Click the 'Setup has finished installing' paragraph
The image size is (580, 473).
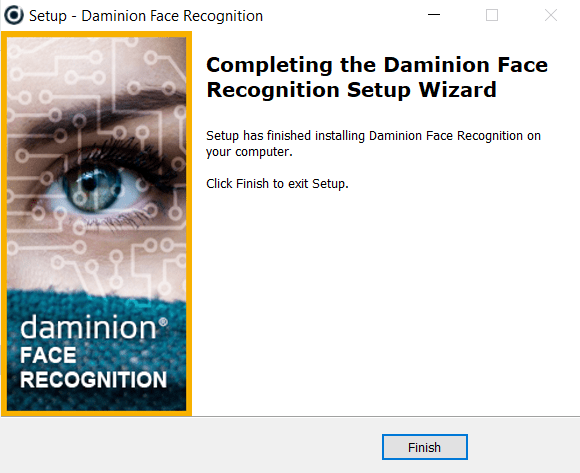point(373,143)
